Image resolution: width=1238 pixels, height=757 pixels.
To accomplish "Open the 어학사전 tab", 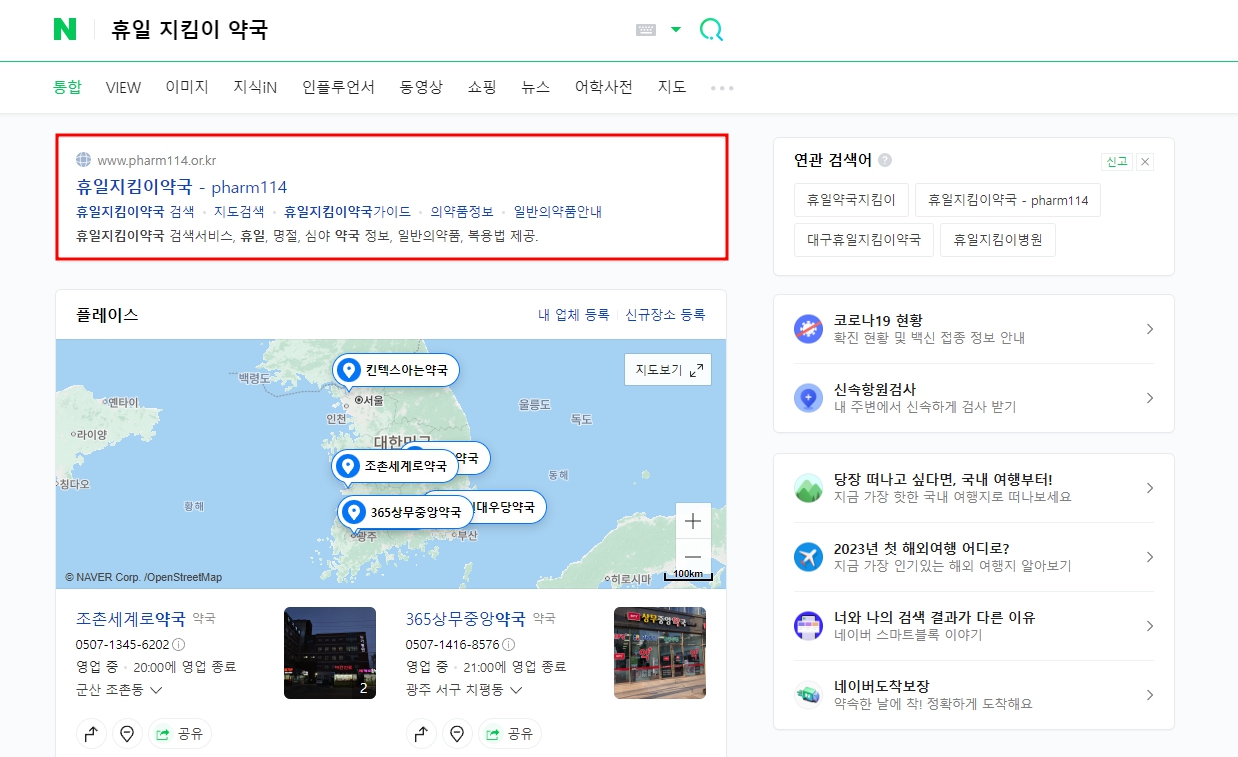I will (604, 87).
